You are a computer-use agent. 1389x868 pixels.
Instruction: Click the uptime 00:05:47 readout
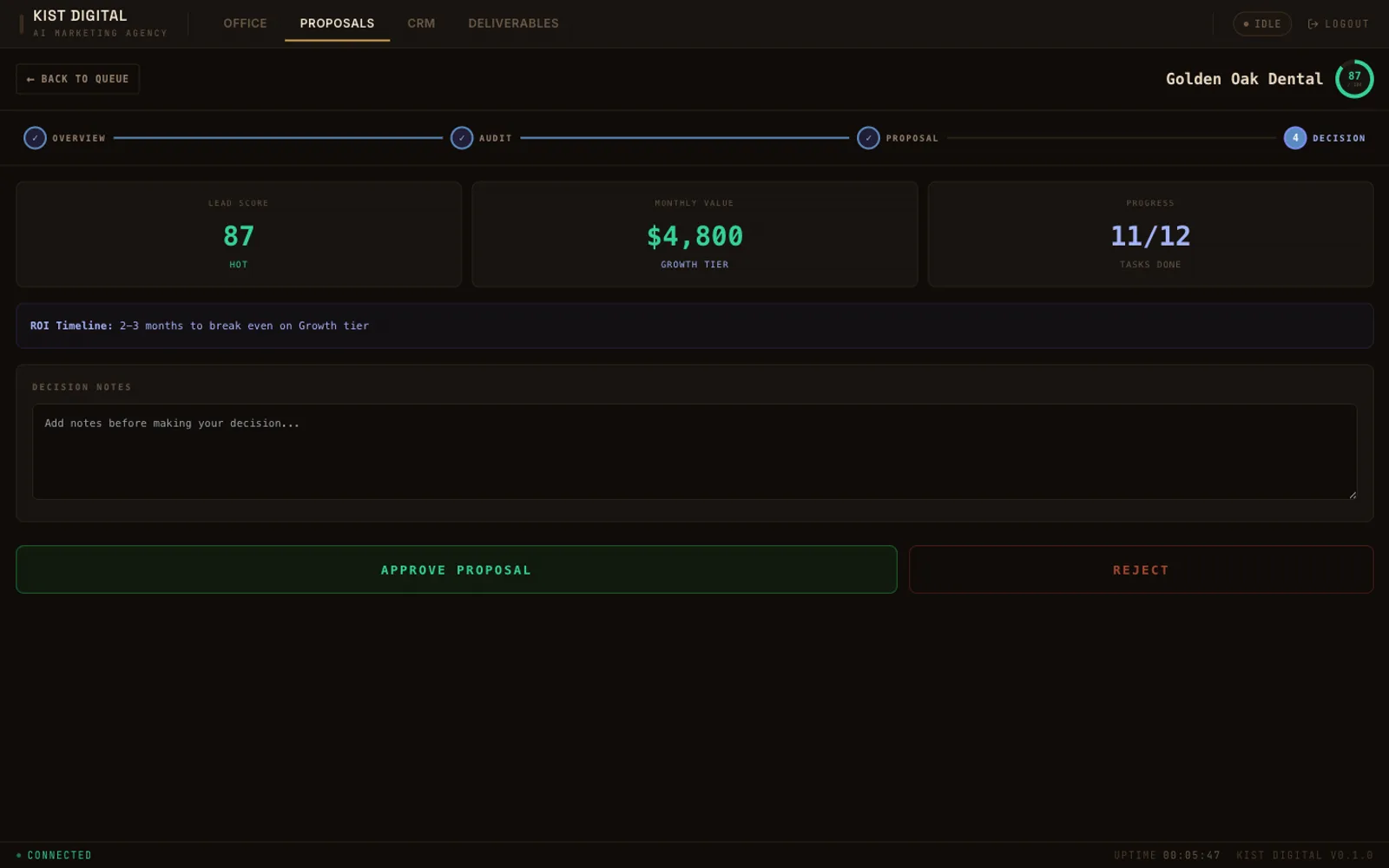[1167, 855]
